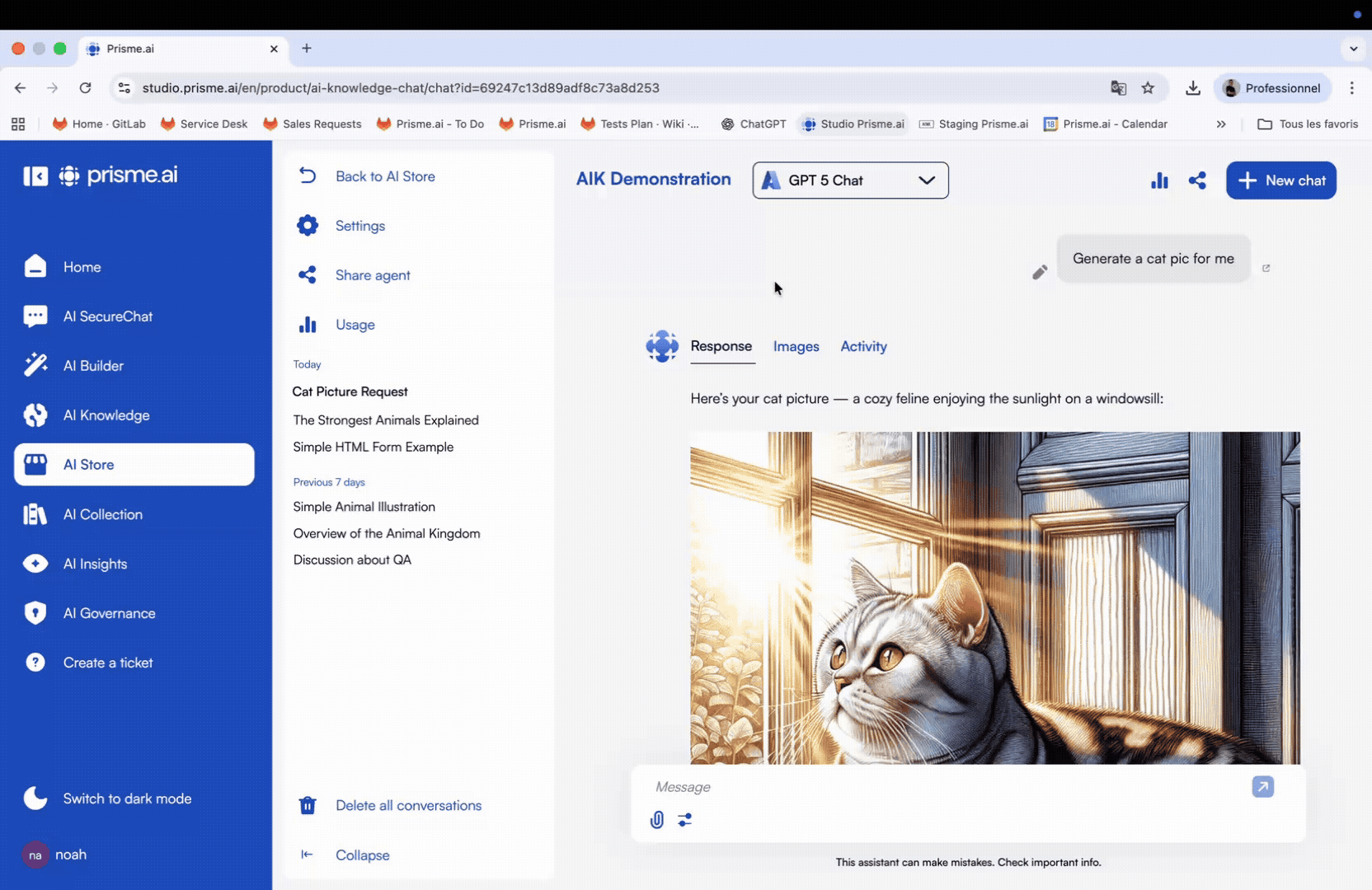
Task: Create a ticket from sidebar
Action: 136,663
